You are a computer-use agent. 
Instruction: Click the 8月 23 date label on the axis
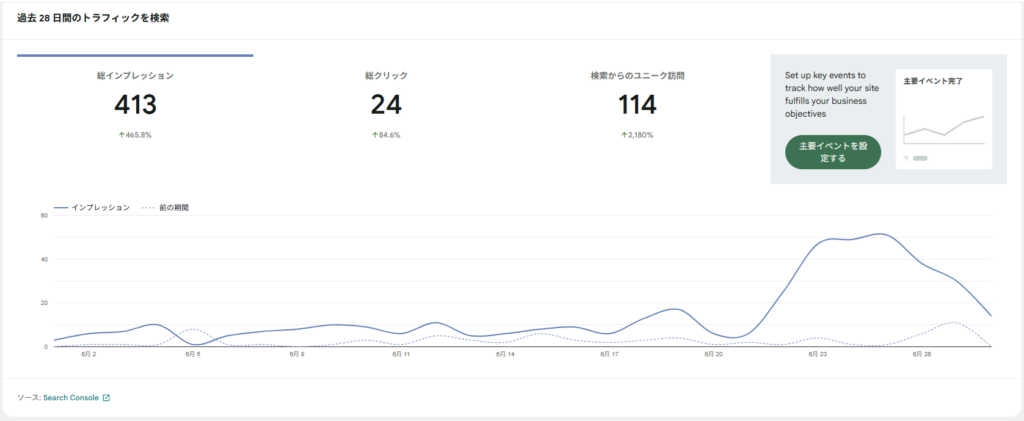pos(817,354)
